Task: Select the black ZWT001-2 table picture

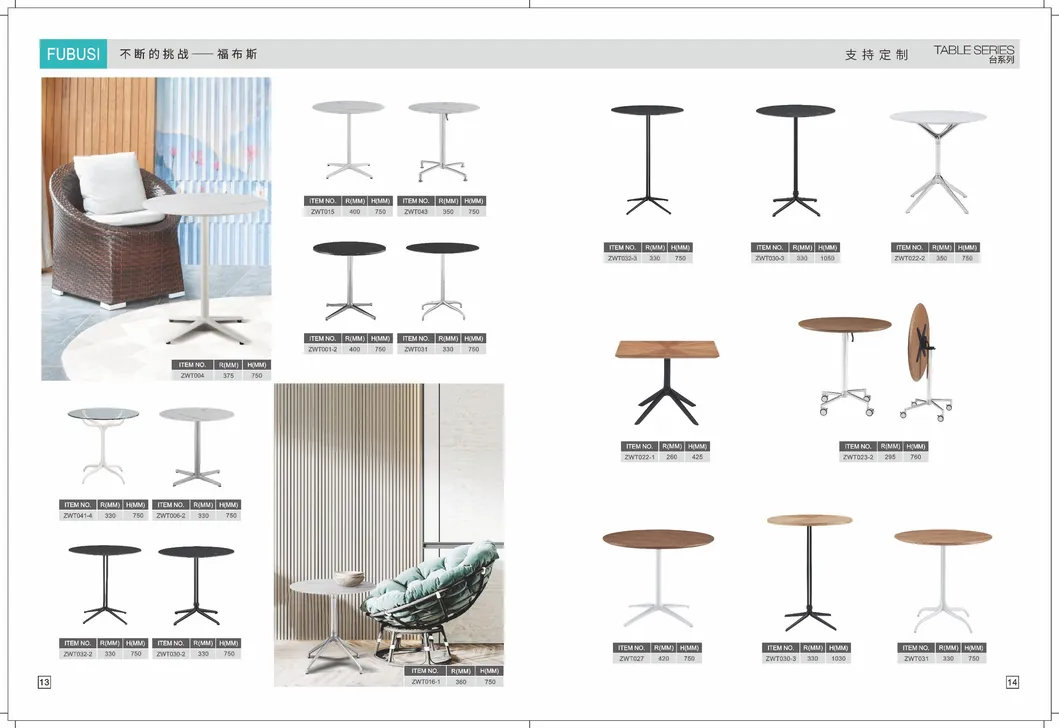Action: click(350, 280)
